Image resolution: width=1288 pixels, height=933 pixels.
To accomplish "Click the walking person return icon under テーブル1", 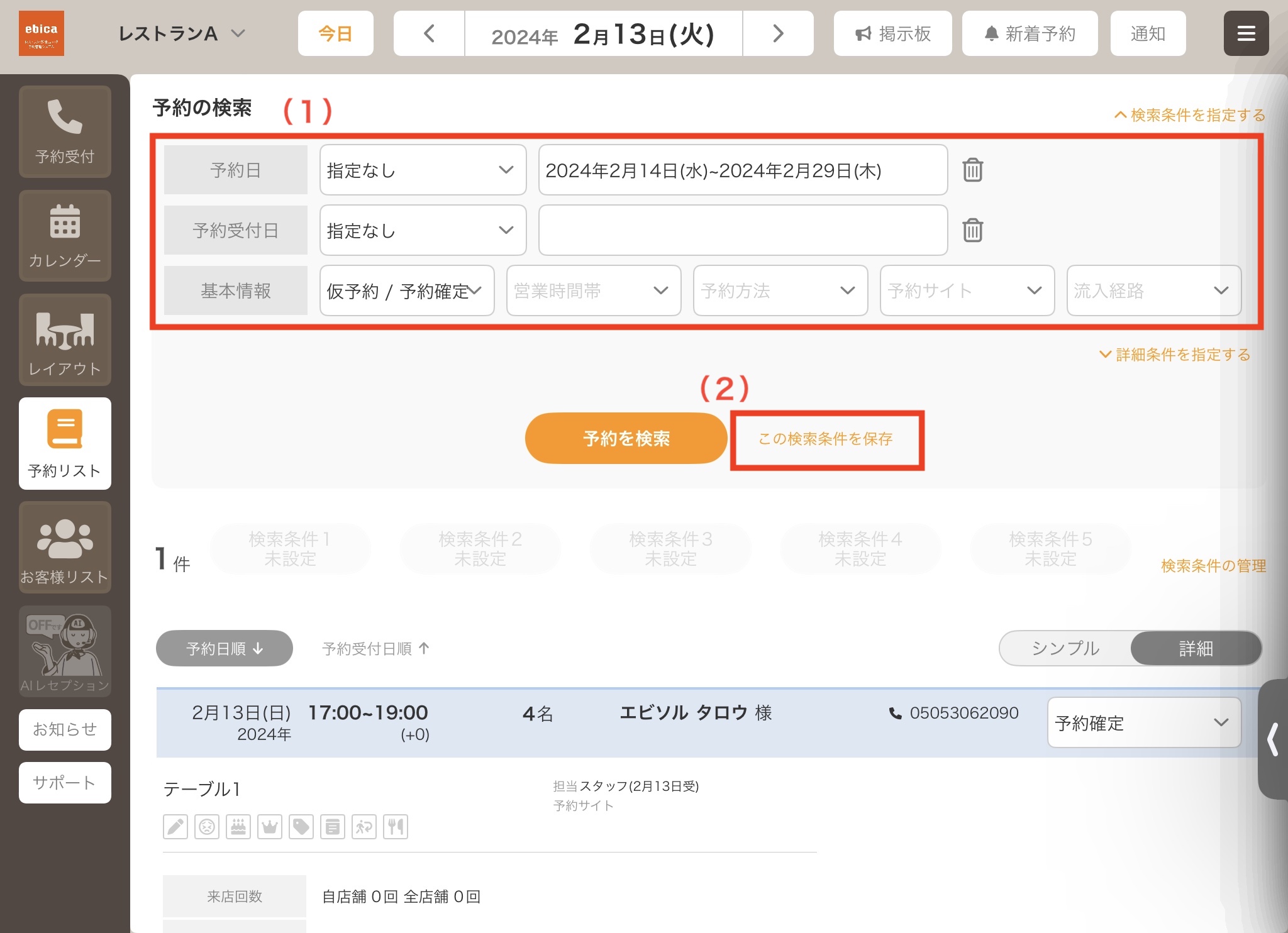I will coord(364,827).
